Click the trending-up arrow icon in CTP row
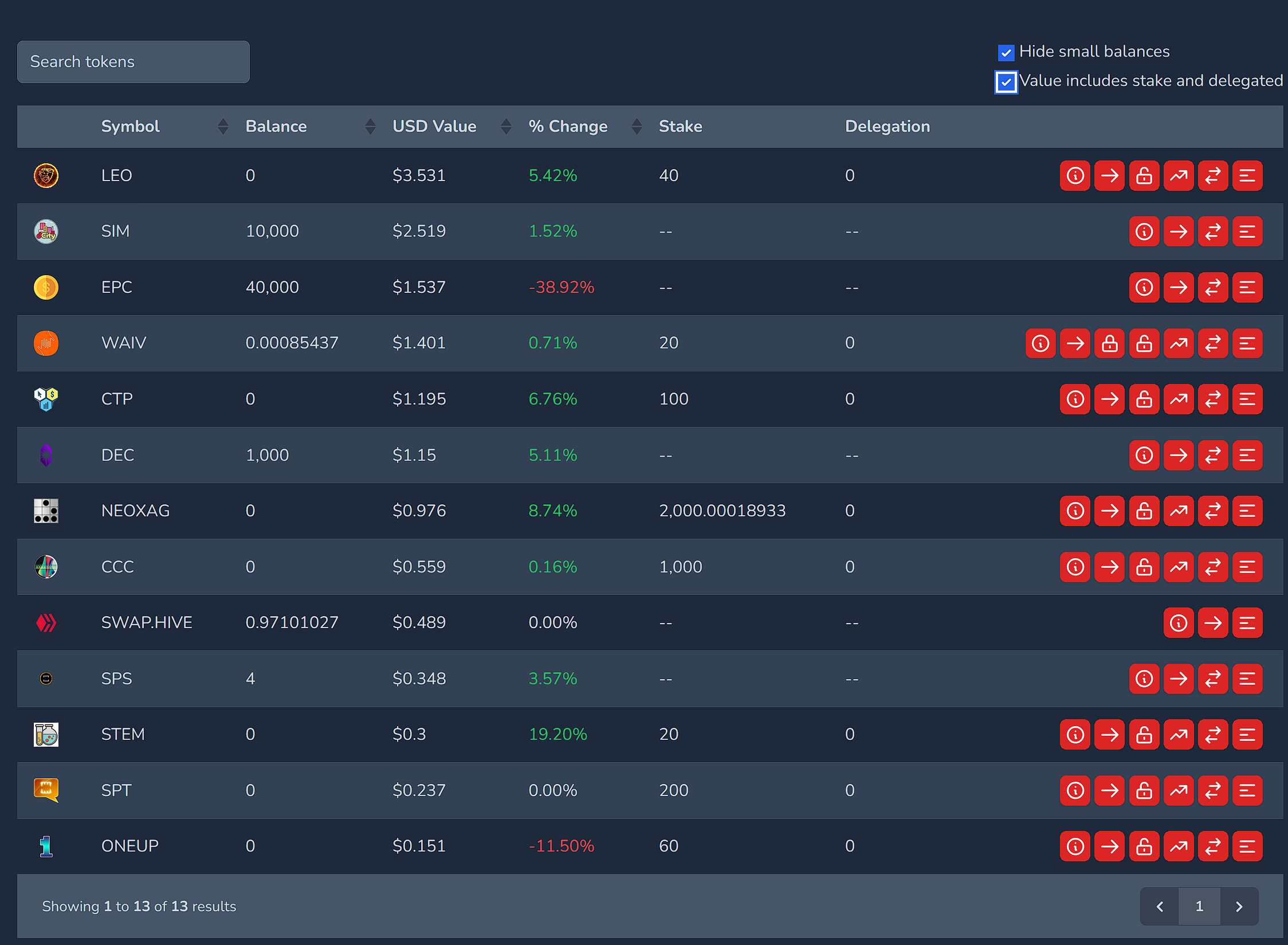This screenshot has height=945, width=1288. point(1179,399)
